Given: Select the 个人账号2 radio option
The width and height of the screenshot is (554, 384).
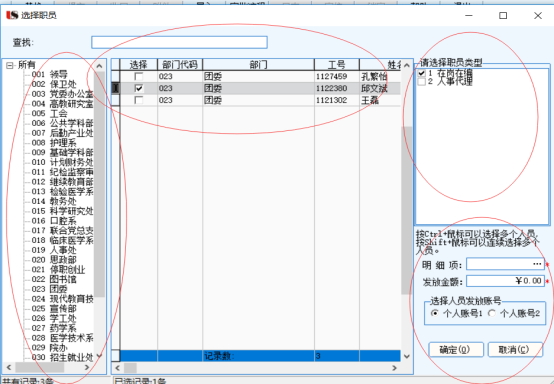Looking at the screenshot, I should (492, 313).
